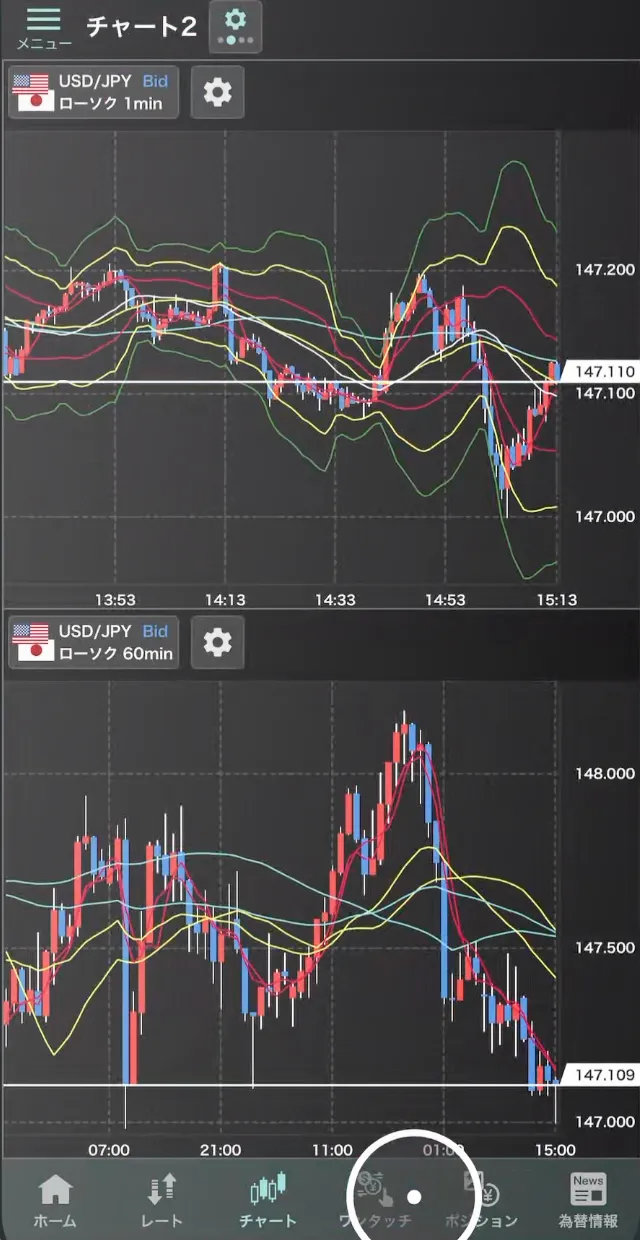Tap the ワンタッチ one-touch trading icon
The image size is (640, 1240).
coord(375,1200)
